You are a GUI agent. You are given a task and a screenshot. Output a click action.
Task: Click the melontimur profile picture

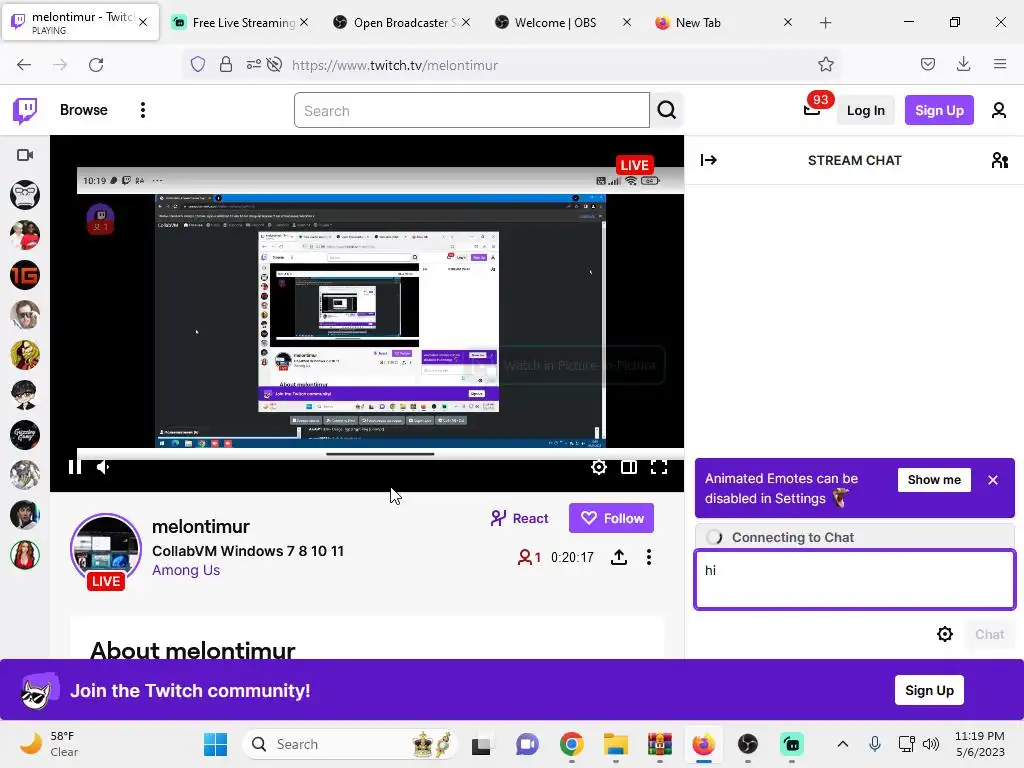[106, 549]
